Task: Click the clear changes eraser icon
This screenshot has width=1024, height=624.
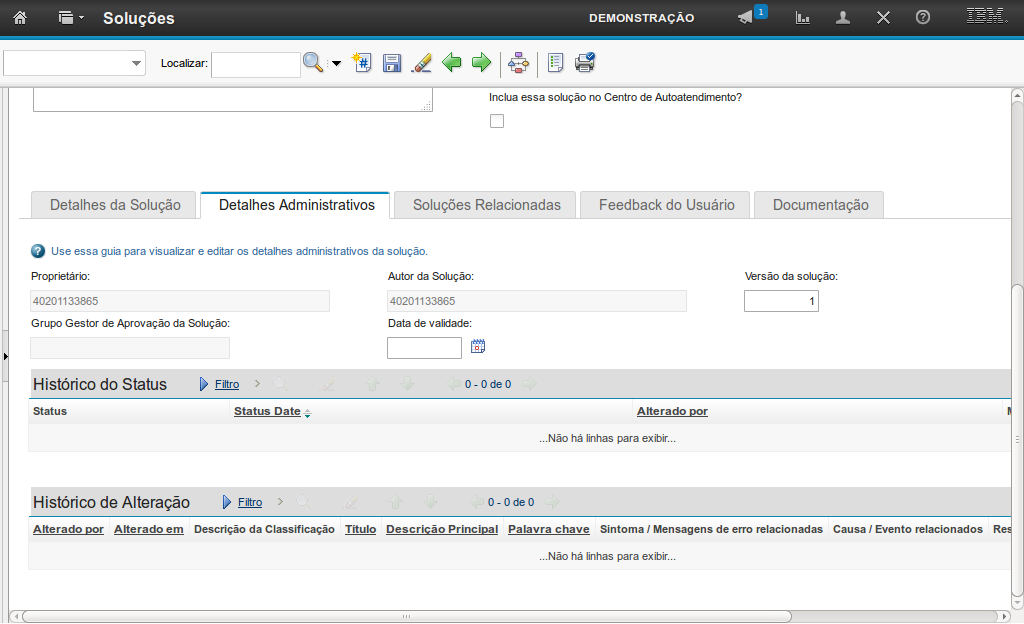Action: point(422,63)
